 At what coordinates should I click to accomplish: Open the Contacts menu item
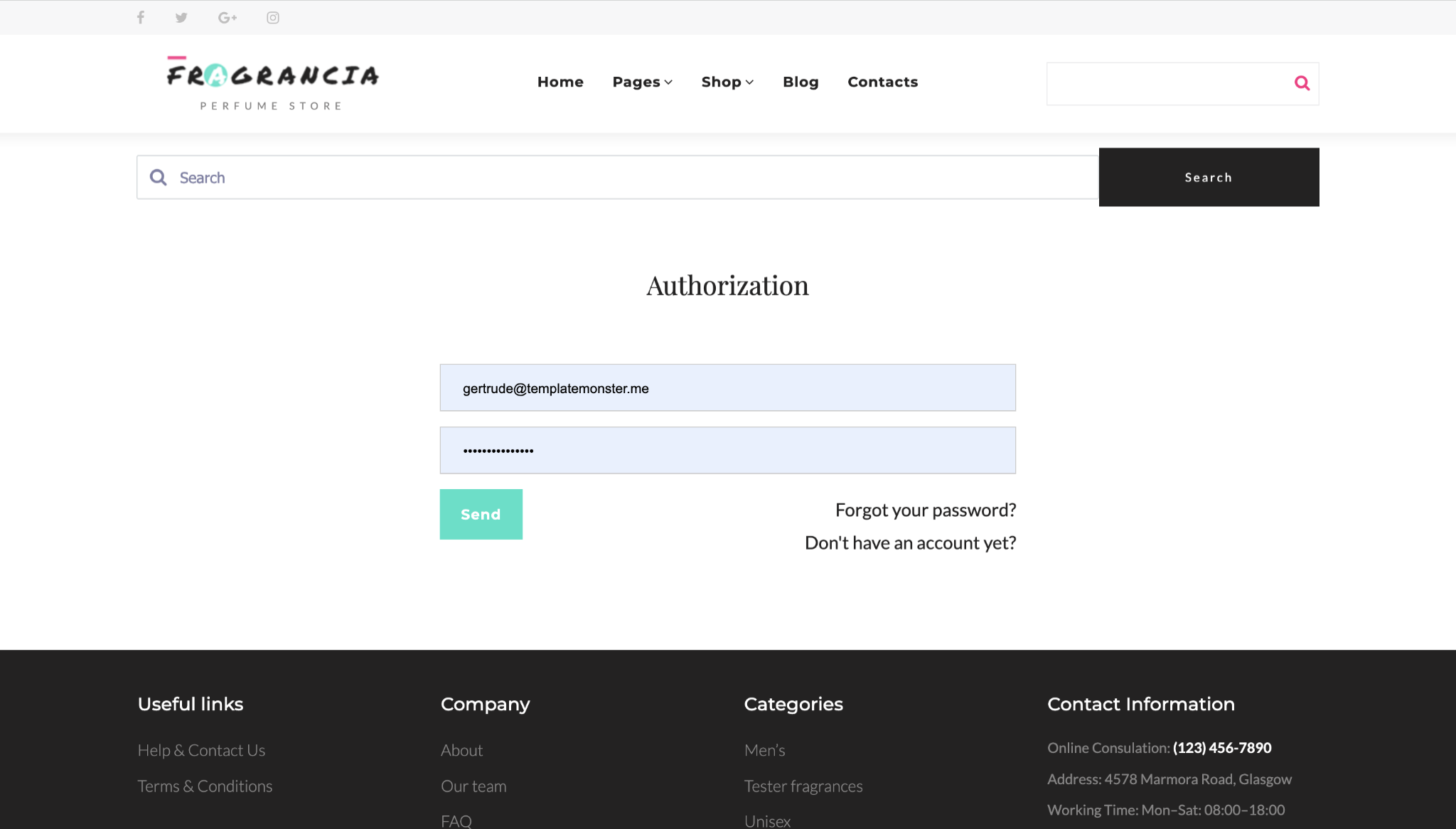pos(882,82)
